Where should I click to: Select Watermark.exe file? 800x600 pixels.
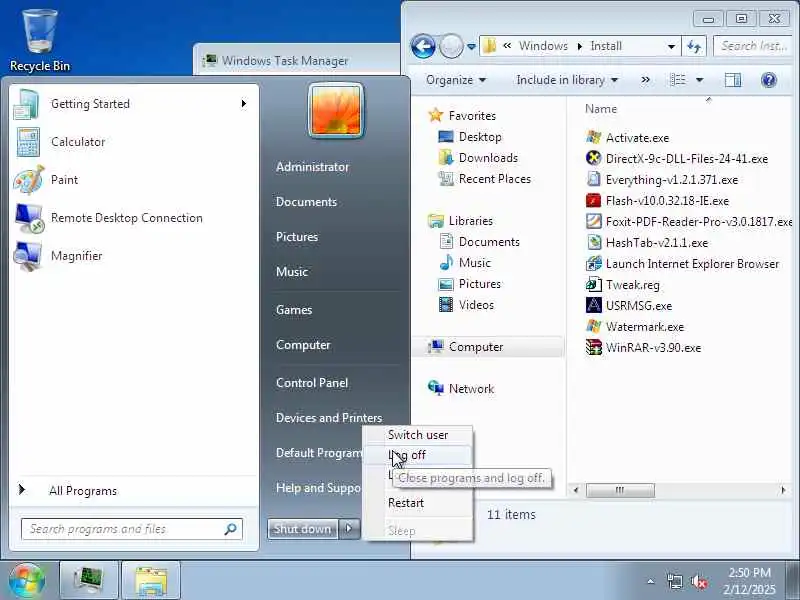[x=635, y=327]
